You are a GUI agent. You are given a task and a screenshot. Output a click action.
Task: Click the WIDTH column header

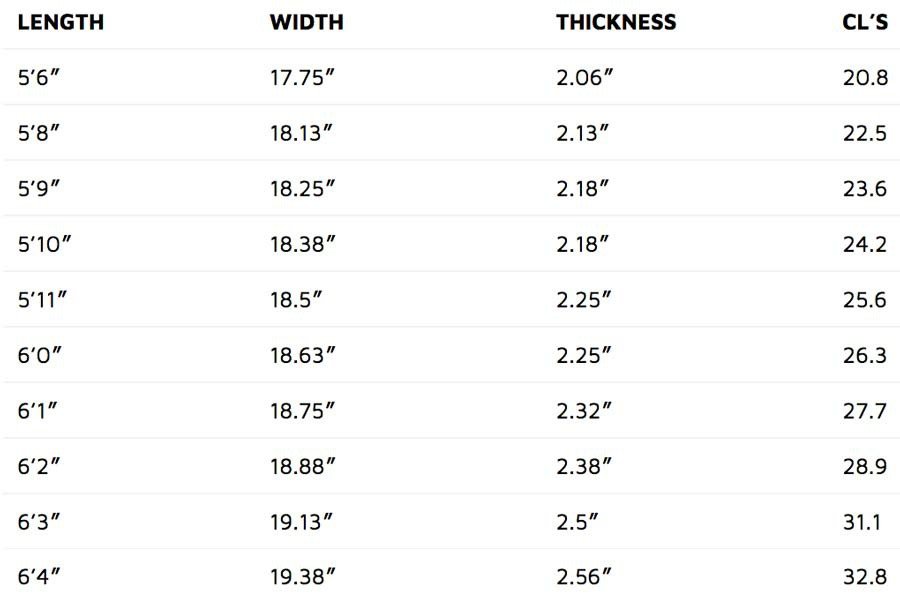click(307, 22)
